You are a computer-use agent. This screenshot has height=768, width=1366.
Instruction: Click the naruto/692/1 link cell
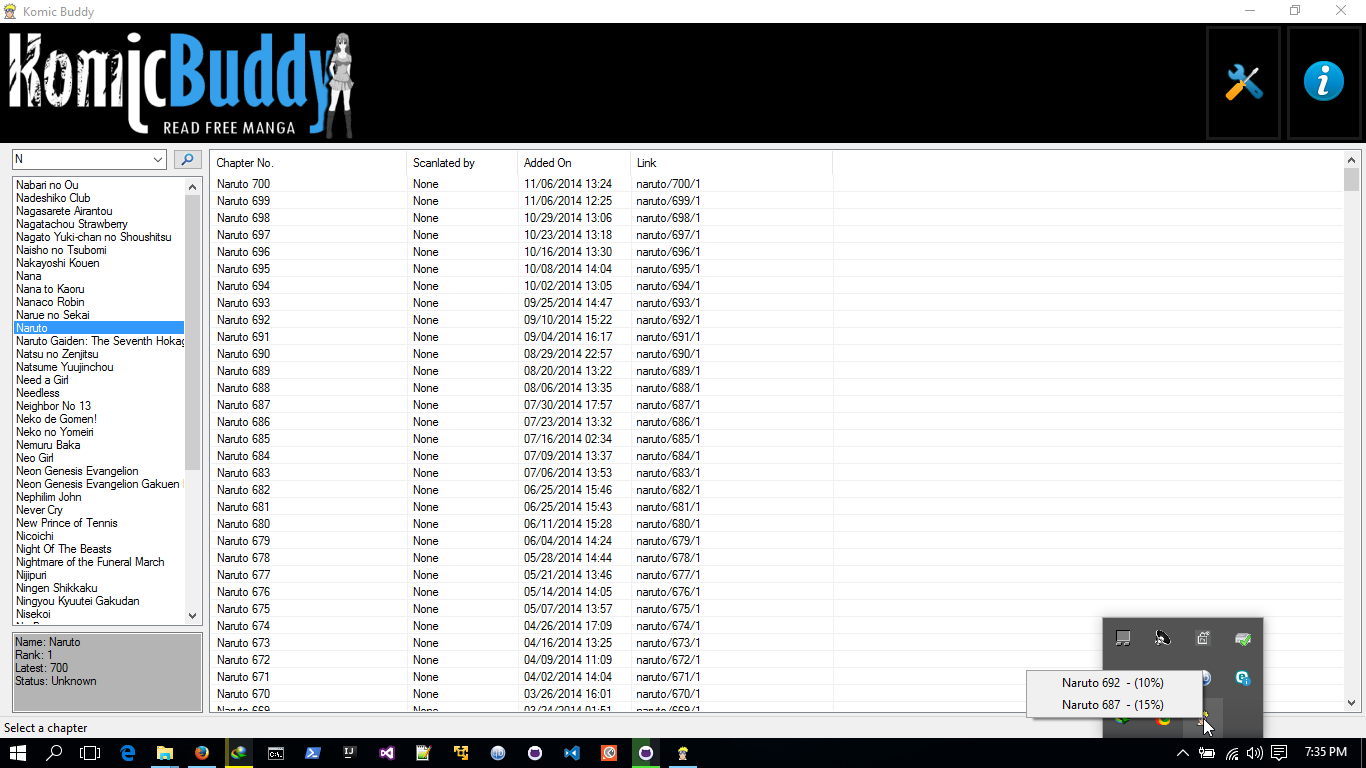click(x=668, y=320)
